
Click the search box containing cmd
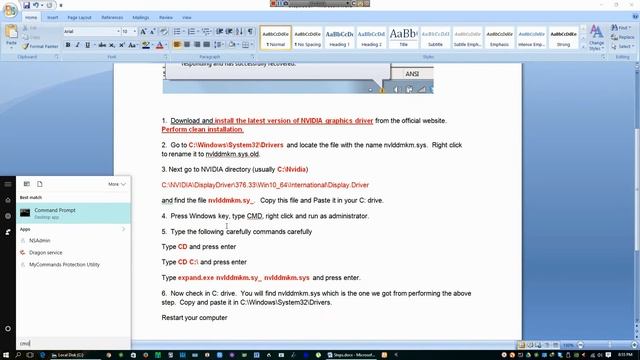coord(73,343)
